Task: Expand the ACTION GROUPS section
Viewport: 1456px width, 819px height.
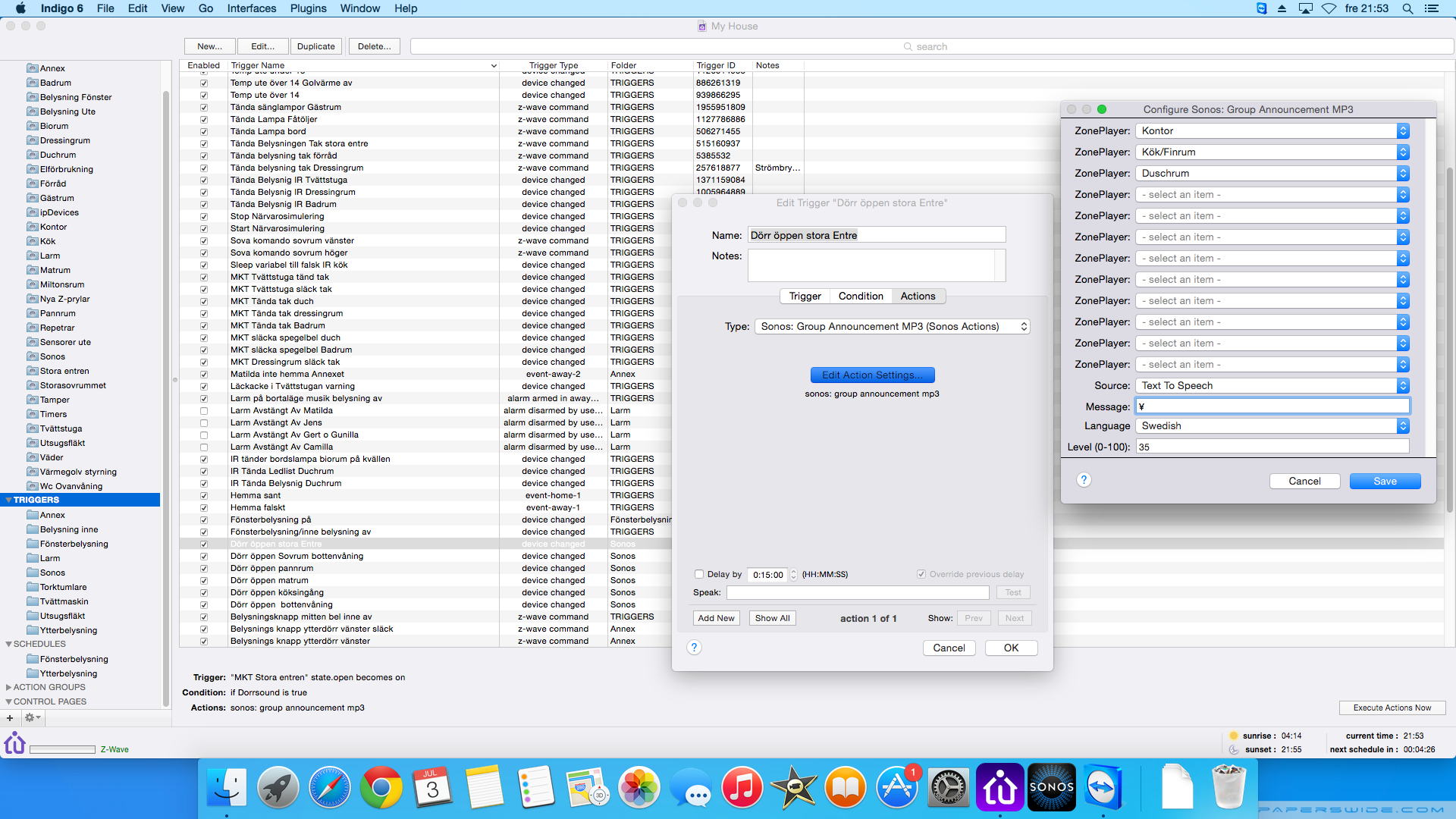Action: coord(8,687)
